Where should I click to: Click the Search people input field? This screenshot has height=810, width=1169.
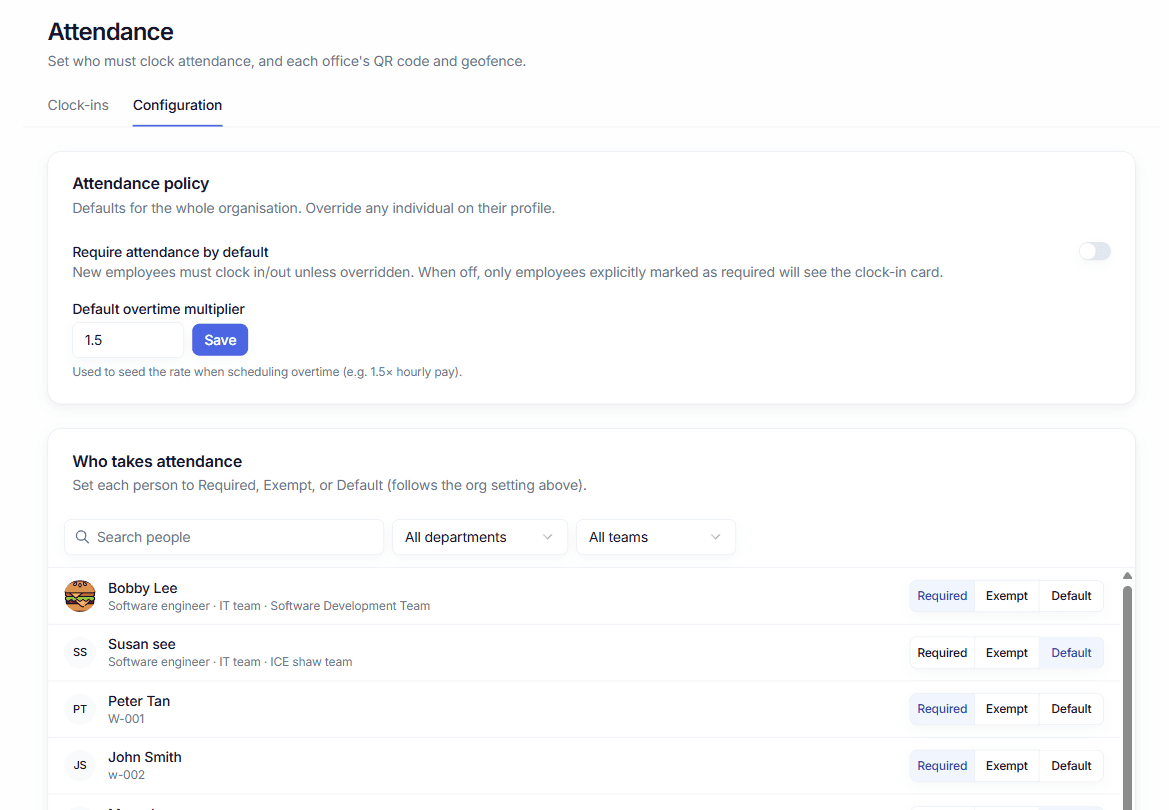[x=224, y=537]
